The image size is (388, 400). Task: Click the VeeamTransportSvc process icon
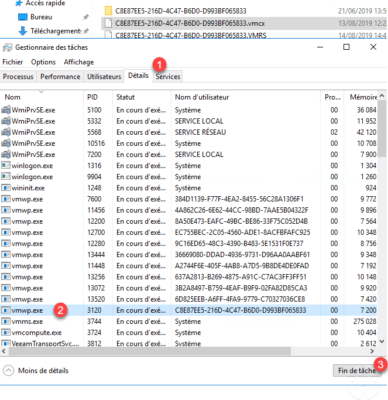click(6, 343)
